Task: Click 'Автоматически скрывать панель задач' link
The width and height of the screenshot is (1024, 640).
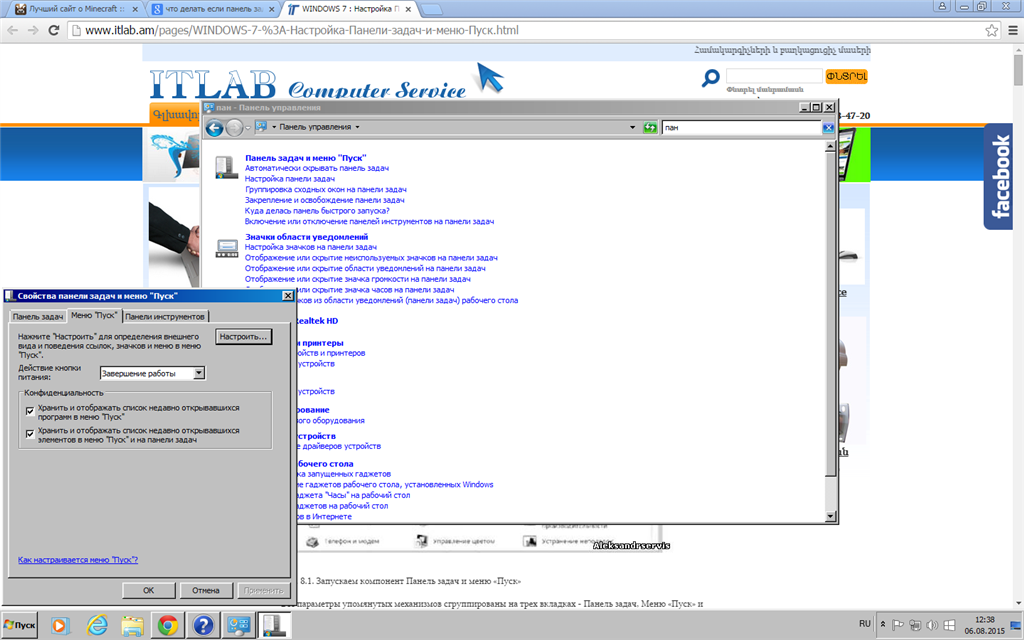Action: click(x=317, y=168)
